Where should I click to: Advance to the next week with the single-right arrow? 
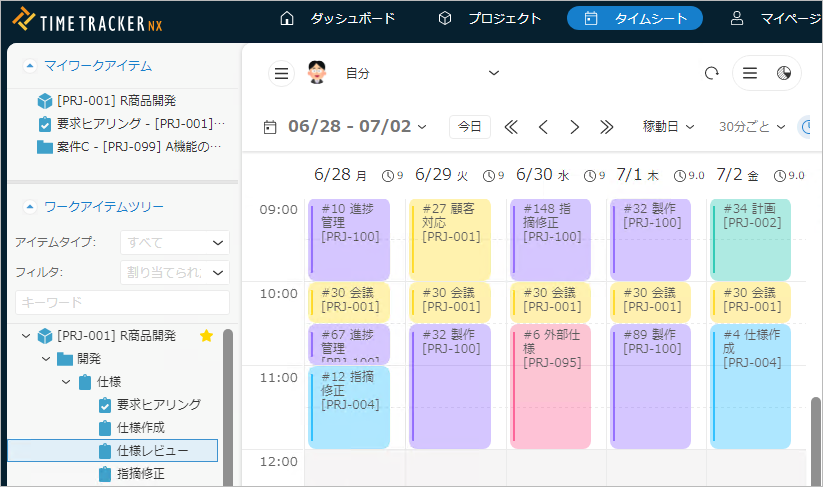click(575, 127)
